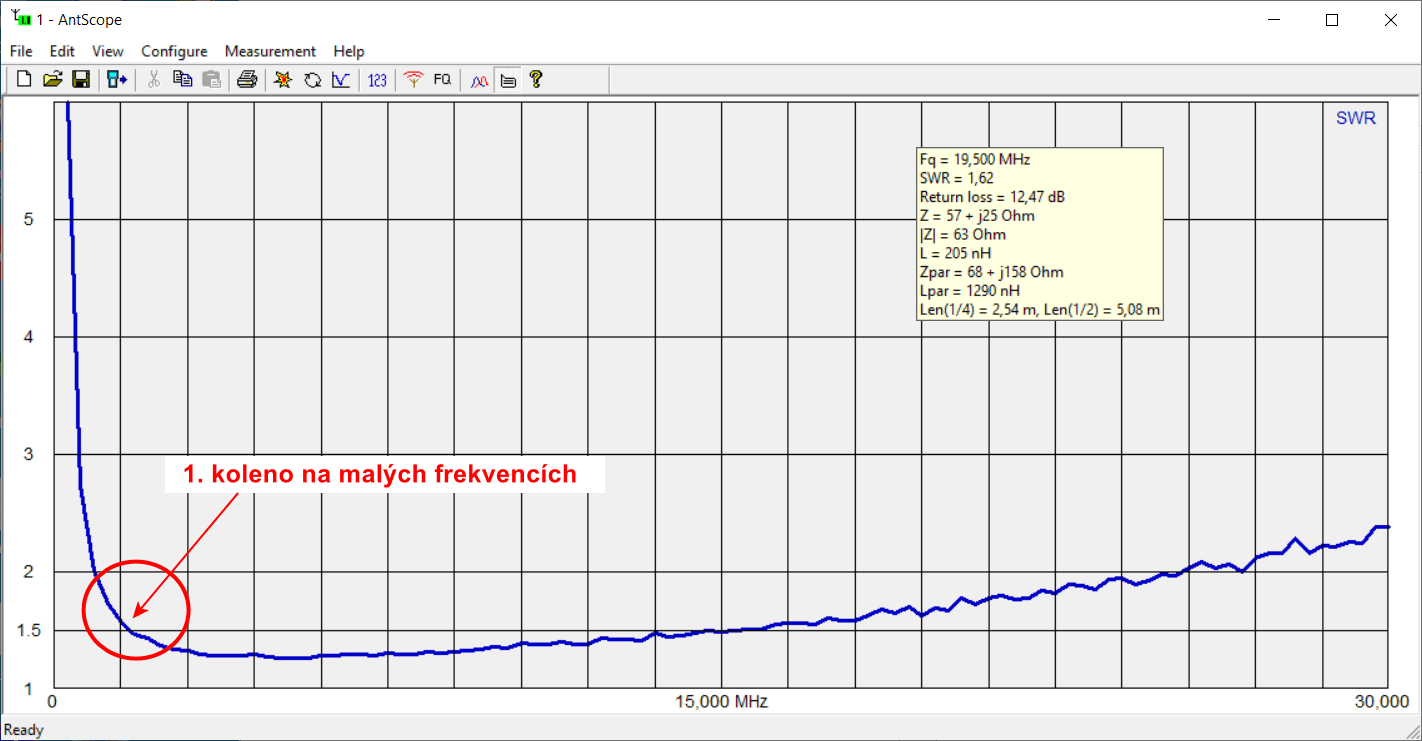The image size is (1422, 741).
Task: Click the graph curve toolbar icon
Action: coord(341,80)
